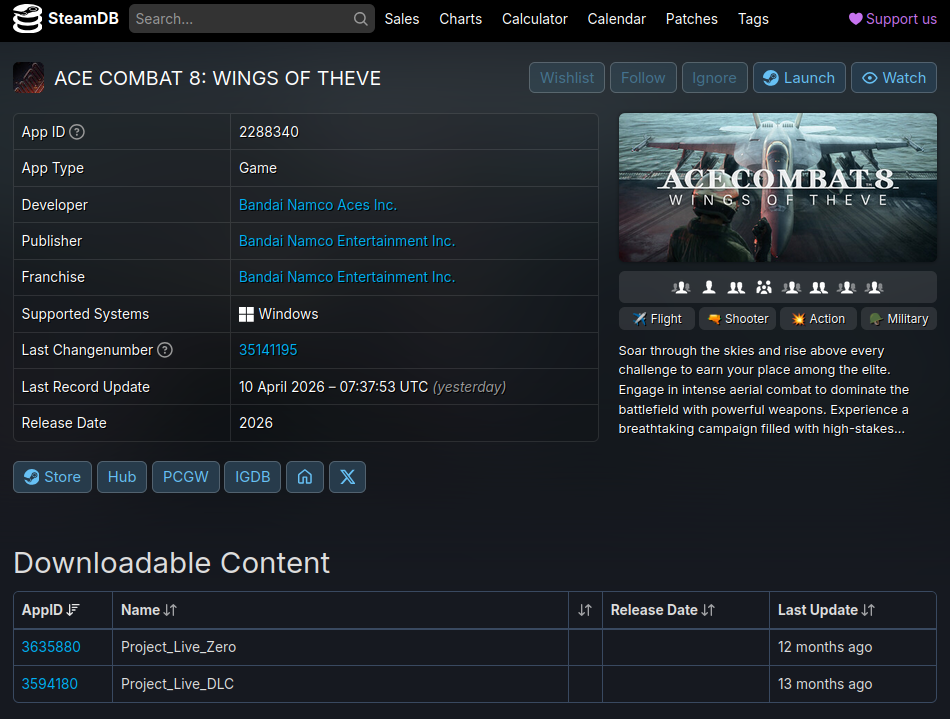950x719 pixels.
Task: Open the PCGW link button
Action: [x=185, y=477]
